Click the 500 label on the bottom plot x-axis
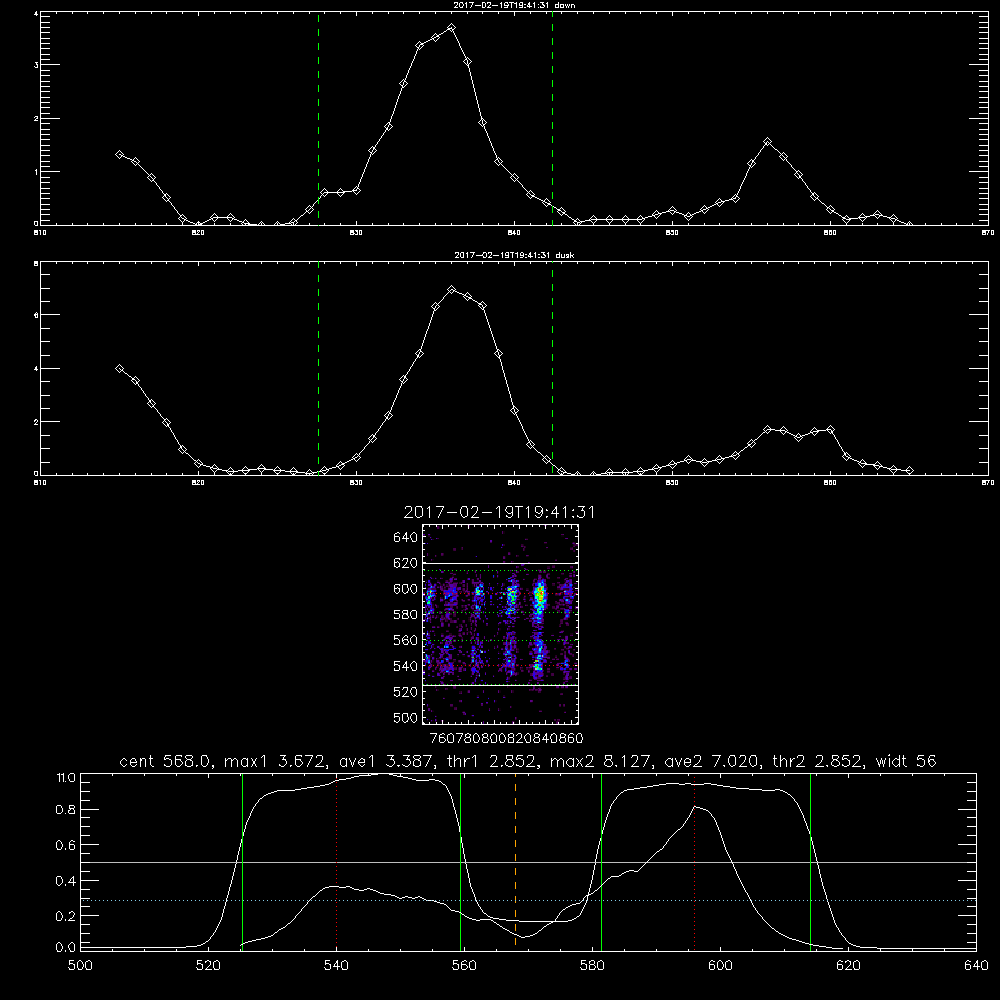 (80, 965)
